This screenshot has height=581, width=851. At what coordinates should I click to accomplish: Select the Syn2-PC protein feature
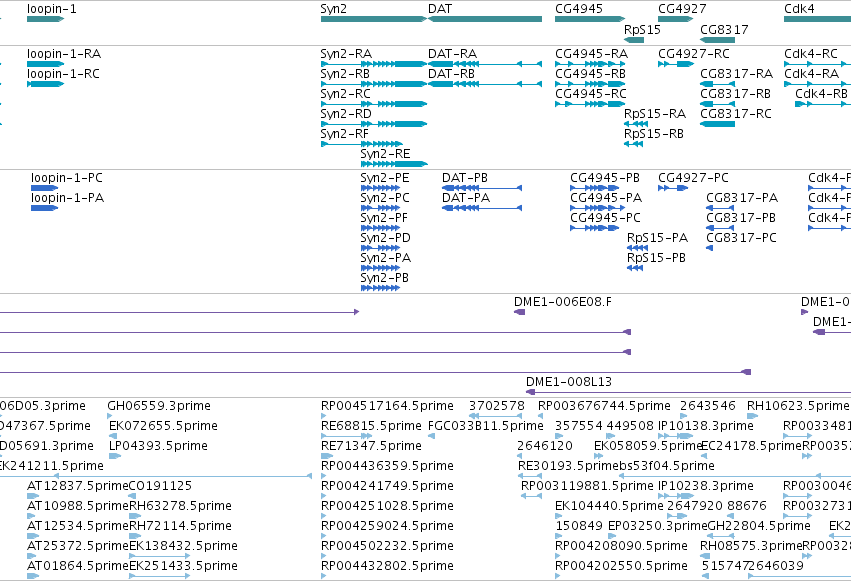(380, 208)
